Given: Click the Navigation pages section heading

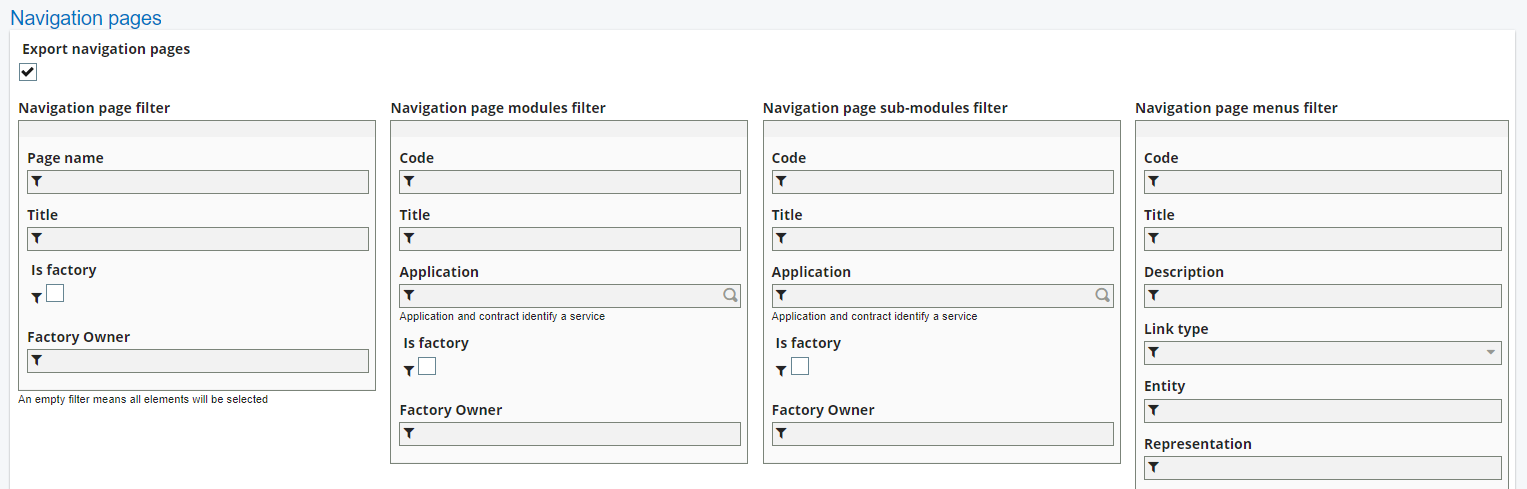Looking at the screenshot, I should (x=85, y=18).
